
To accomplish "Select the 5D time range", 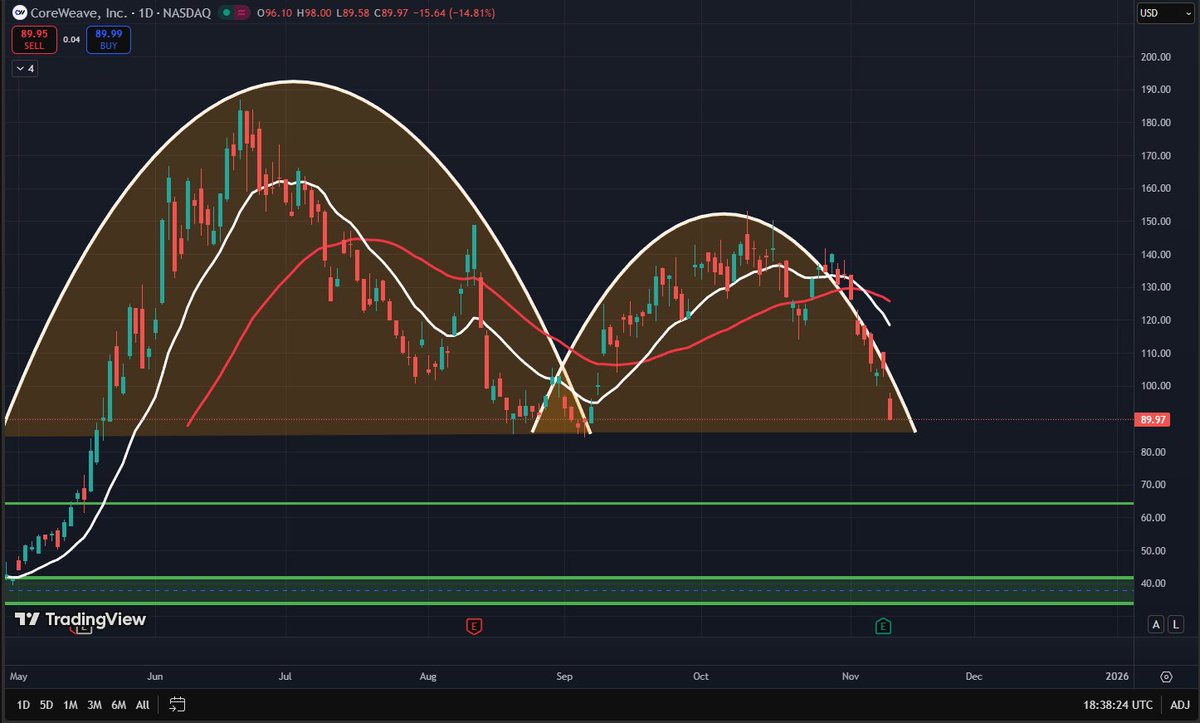I will pos(46,704).
